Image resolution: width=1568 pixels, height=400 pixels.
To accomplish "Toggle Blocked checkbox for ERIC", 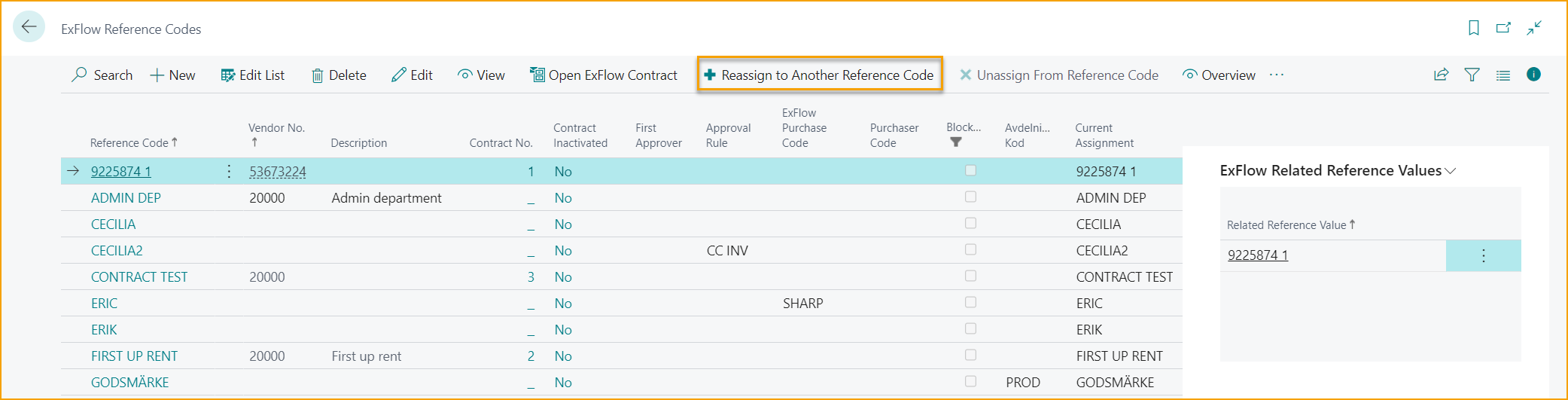I will coord(970,302).
